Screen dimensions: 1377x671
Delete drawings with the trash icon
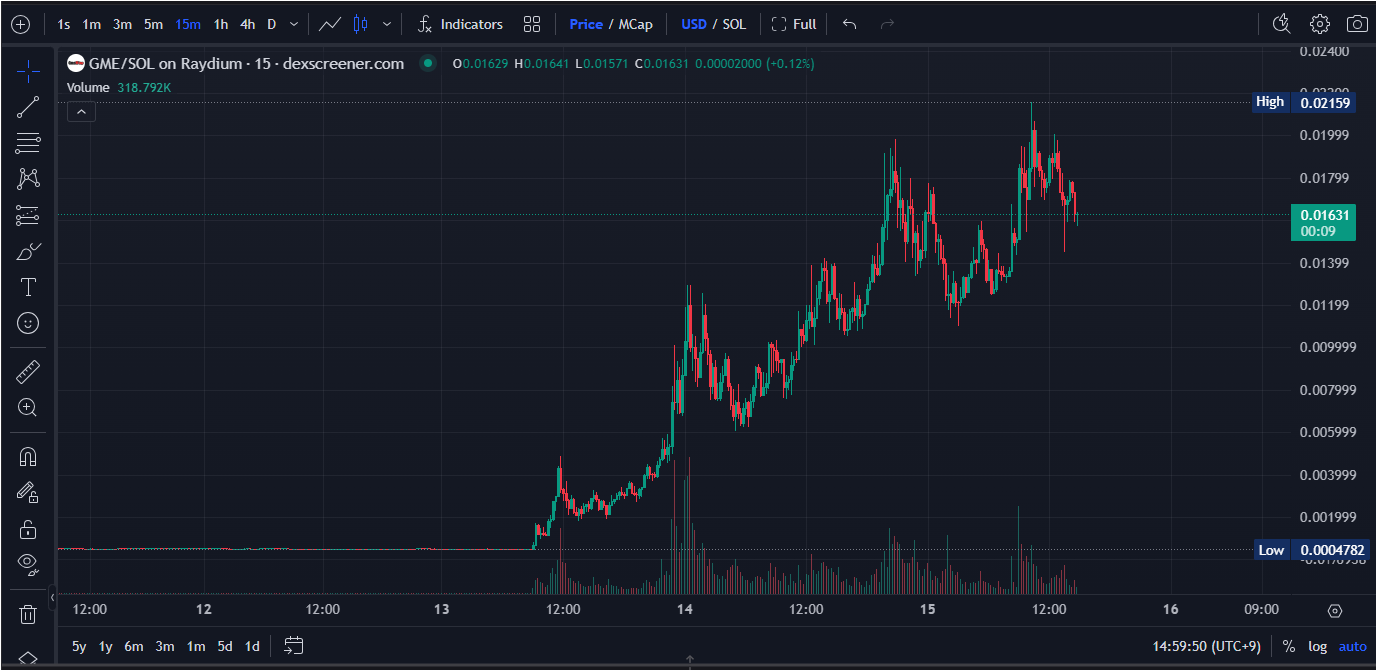pos(28,613)
